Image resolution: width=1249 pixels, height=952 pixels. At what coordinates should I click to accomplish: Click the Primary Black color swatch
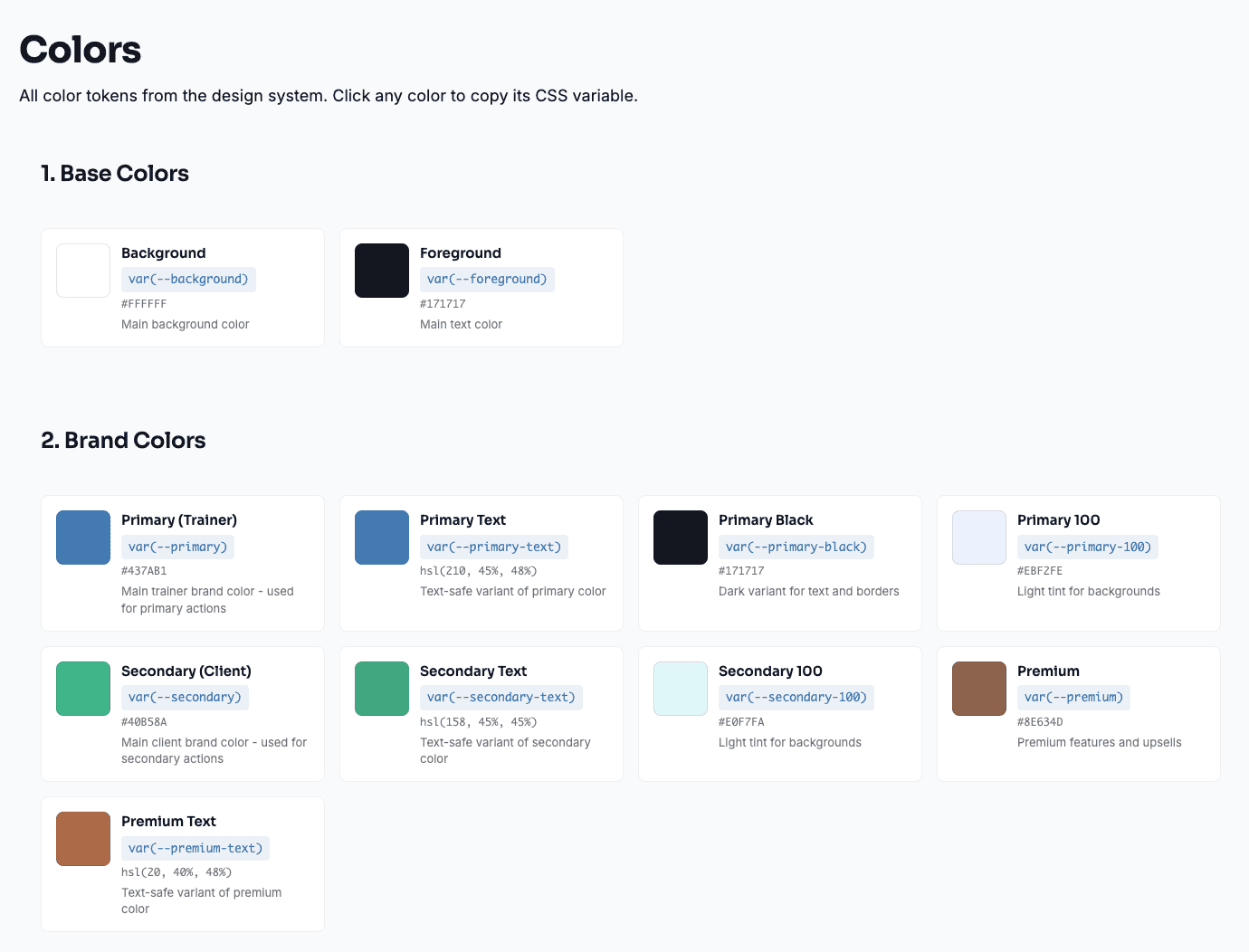pos(680,538)
